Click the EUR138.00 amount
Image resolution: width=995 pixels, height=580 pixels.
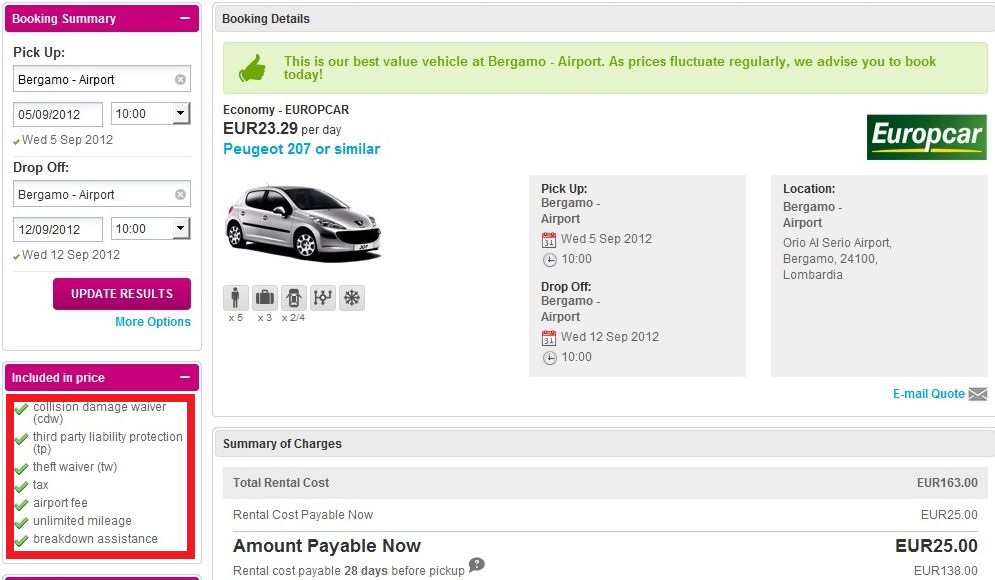click(946, 570)
